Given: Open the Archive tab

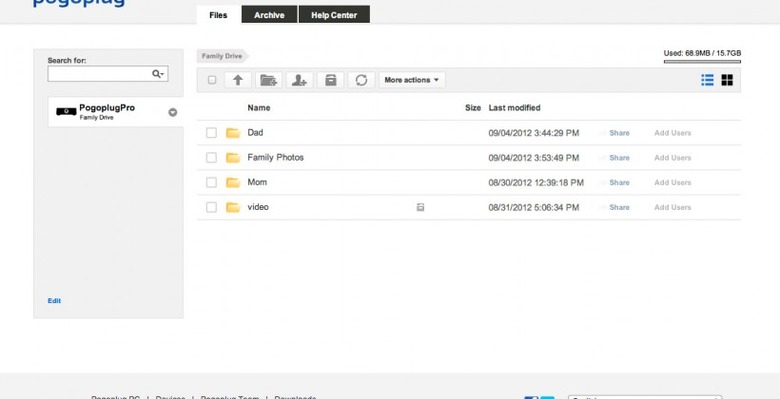Looking at the screenshot, I should point(269,15).
